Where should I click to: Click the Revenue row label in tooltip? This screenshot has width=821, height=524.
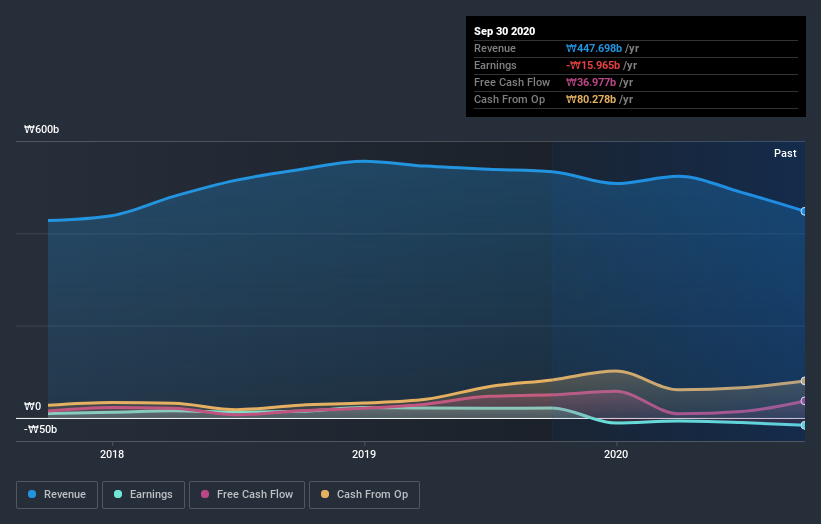495,48
